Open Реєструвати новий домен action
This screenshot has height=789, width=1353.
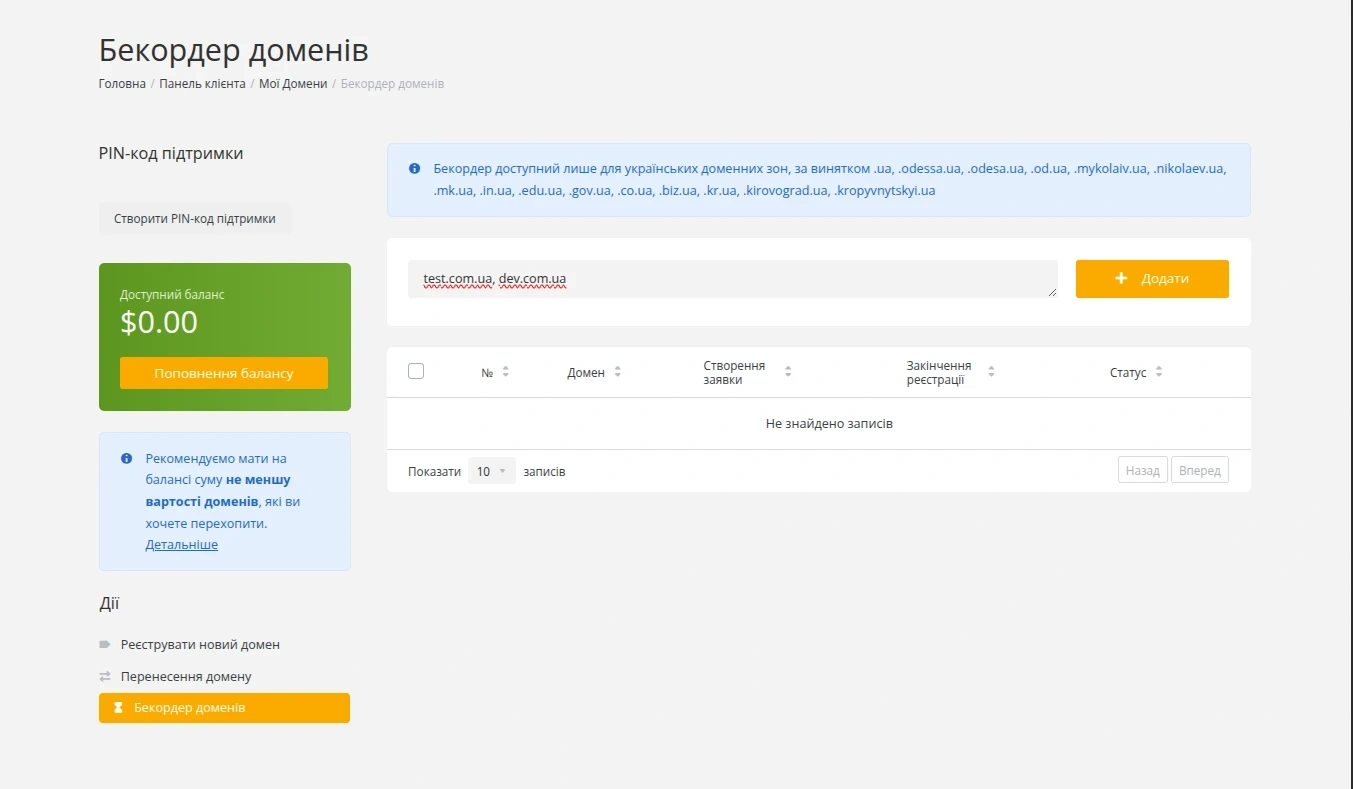[x=200, y=645]
